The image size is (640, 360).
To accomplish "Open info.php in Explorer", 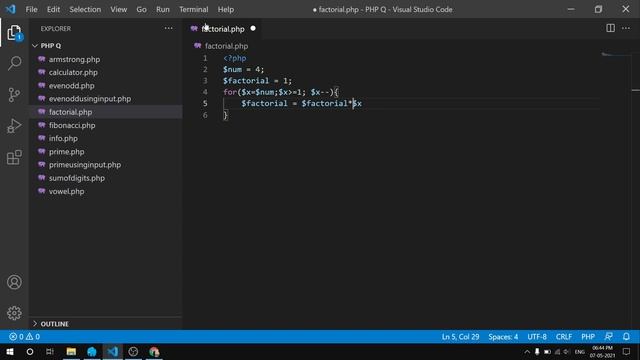I will click(63, 138).
